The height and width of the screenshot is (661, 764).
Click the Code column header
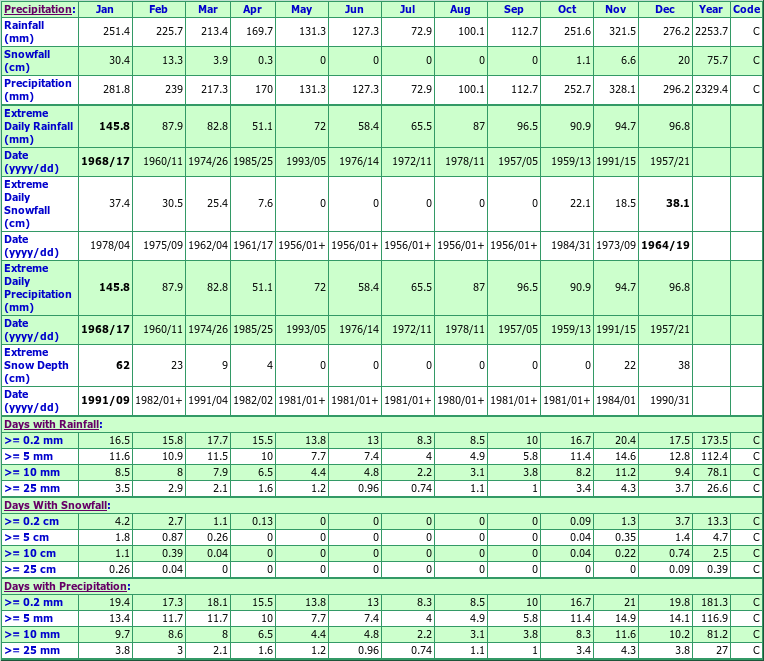click(x=746, y=9)
